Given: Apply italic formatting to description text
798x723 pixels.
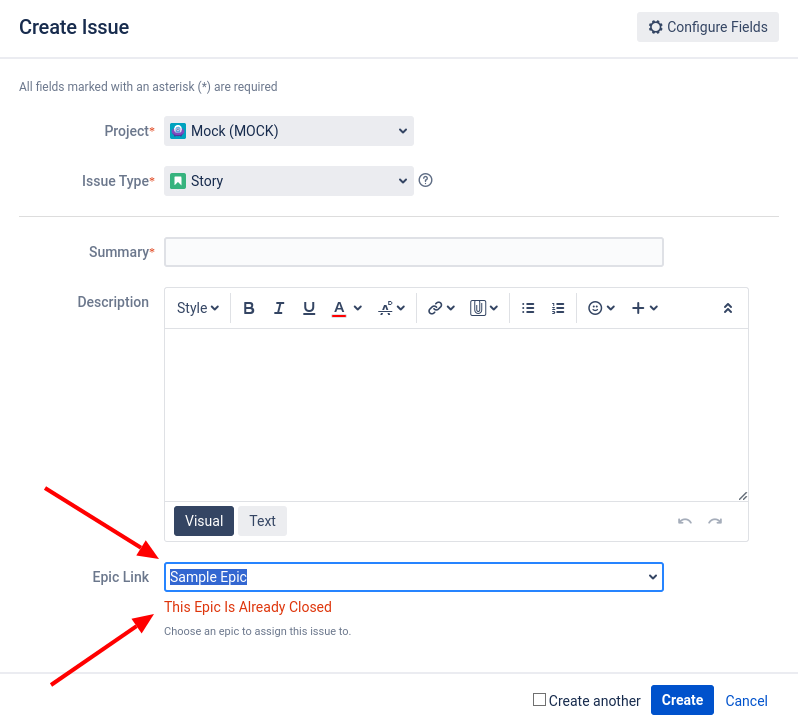Looking at the screenshot, I should pos(278,308).
